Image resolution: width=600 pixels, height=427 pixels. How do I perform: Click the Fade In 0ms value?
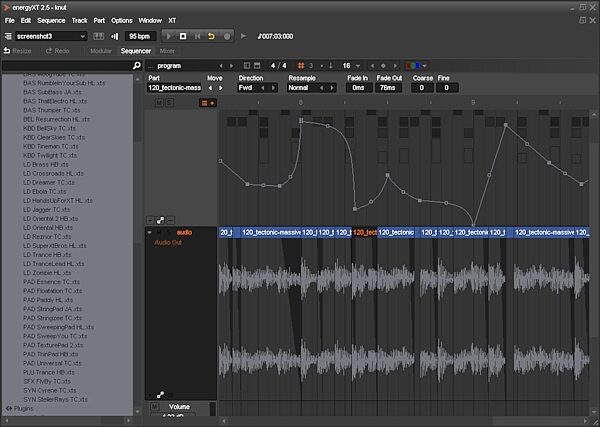coord(359,88)
